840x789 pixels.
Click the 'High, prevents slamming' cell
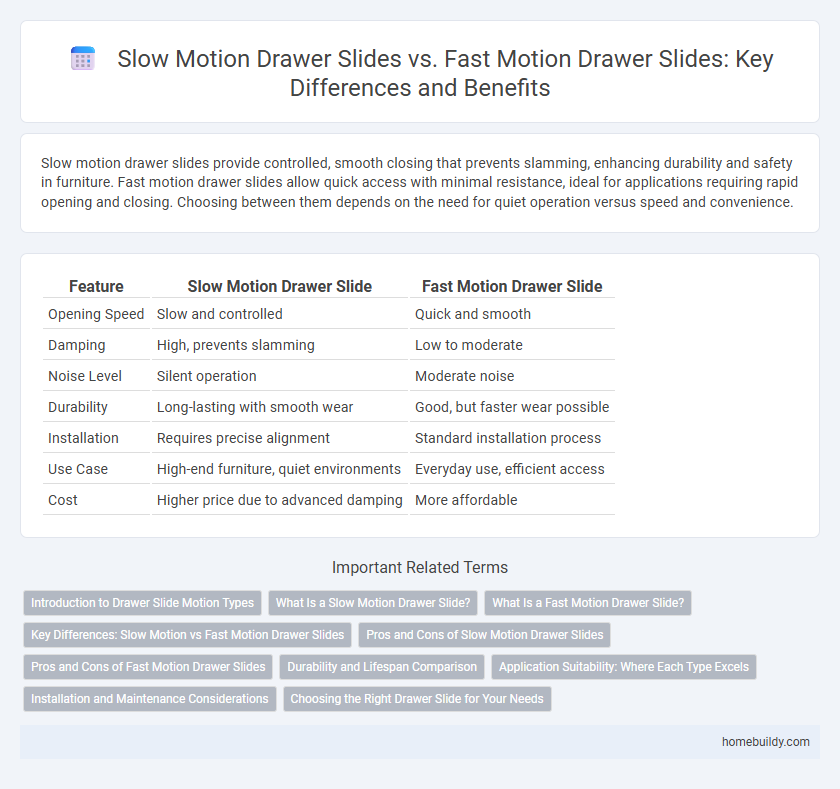pyautogui.click(x=280, y=345)
